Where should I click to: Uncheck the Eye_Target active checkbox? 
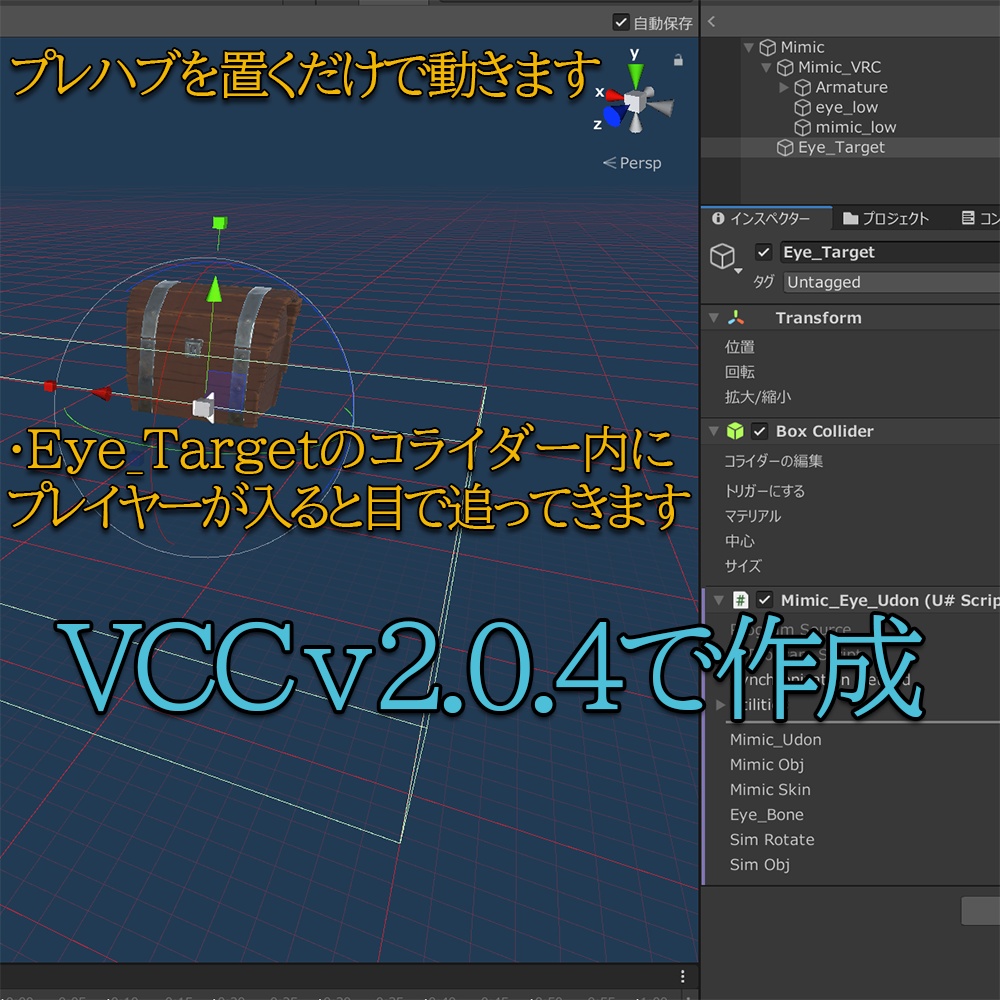coord(764,252)
